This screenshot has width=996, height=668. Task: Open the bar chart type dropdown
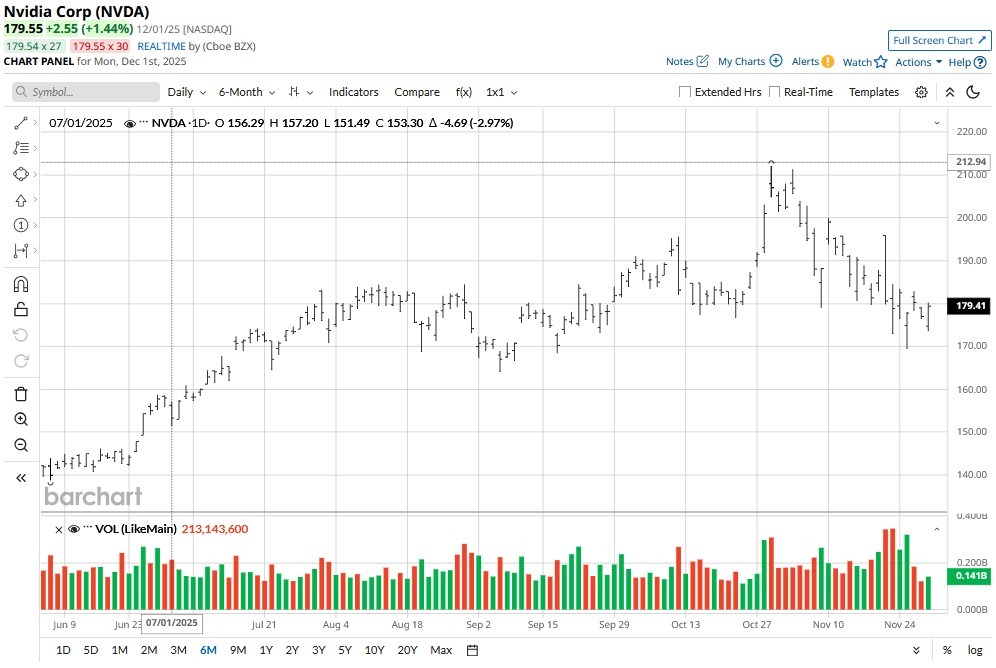point(300,92)
